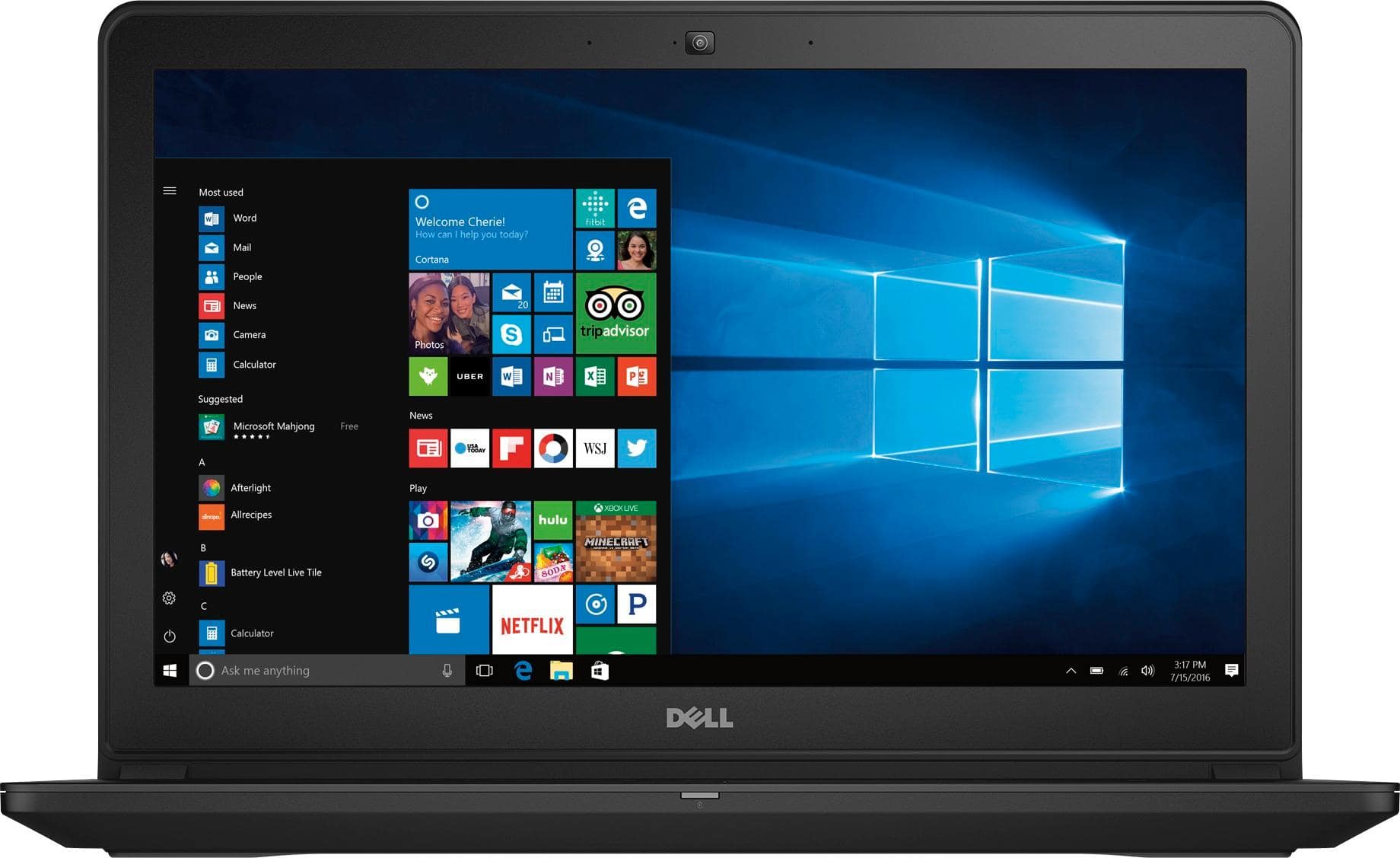This screenshot has height=858, width=1400.
Task: Open the Store from the taskbar
Action: point(600,671)
